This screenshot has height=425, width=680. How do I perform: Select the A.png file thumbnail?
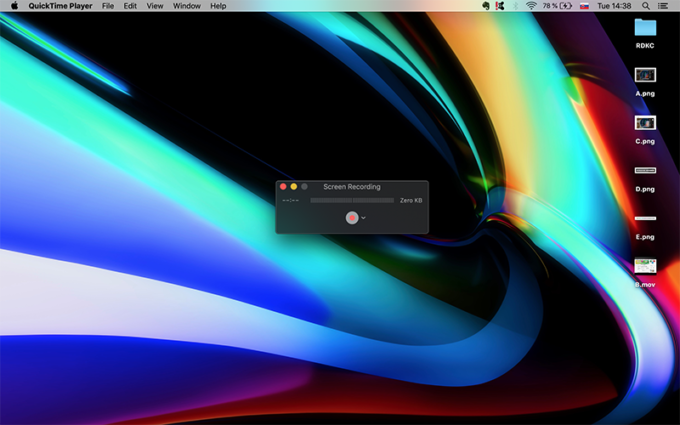coord(645,75)
